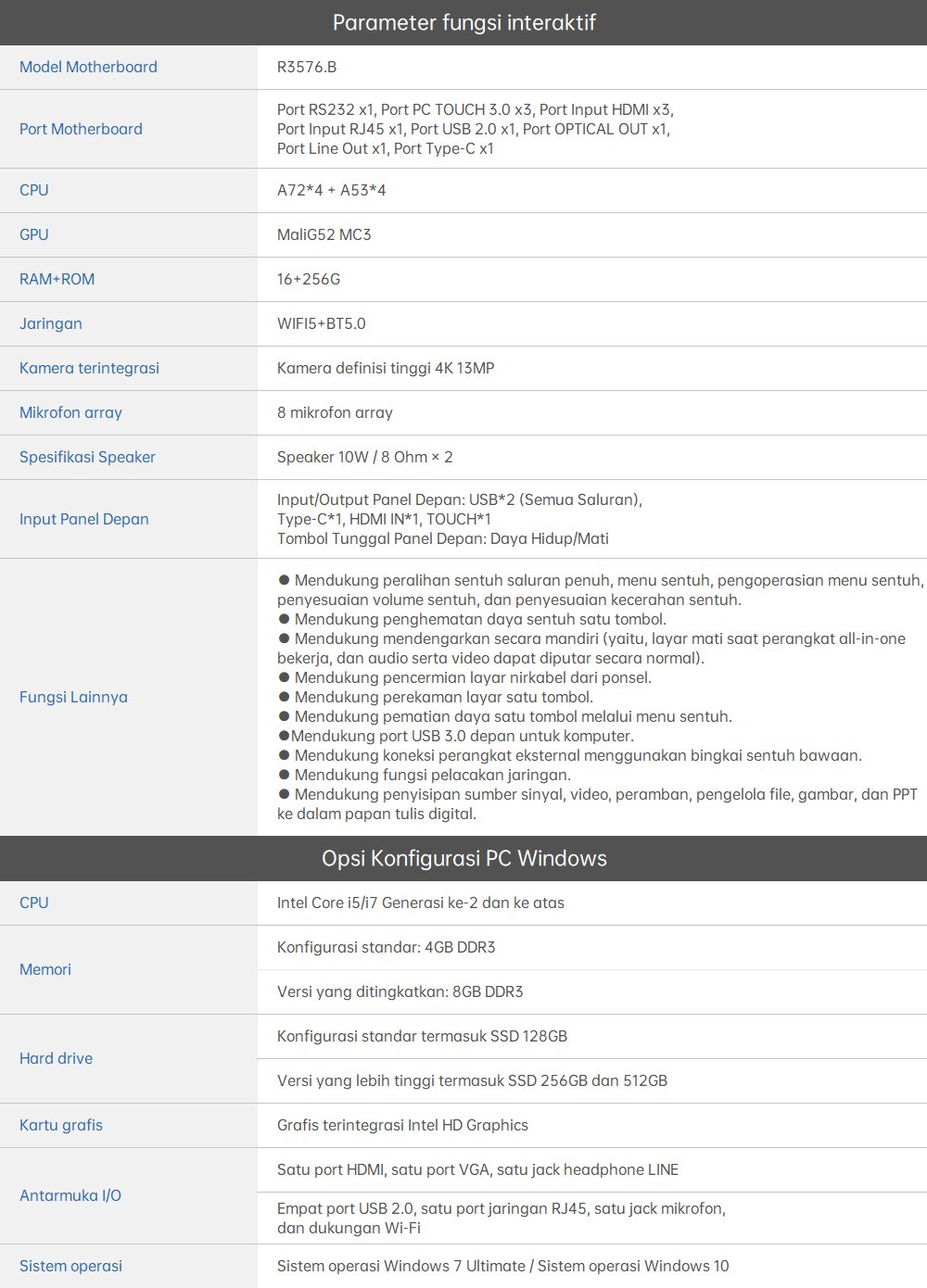
Task: Click the R3576.B model value
Action: pos(307,67)
